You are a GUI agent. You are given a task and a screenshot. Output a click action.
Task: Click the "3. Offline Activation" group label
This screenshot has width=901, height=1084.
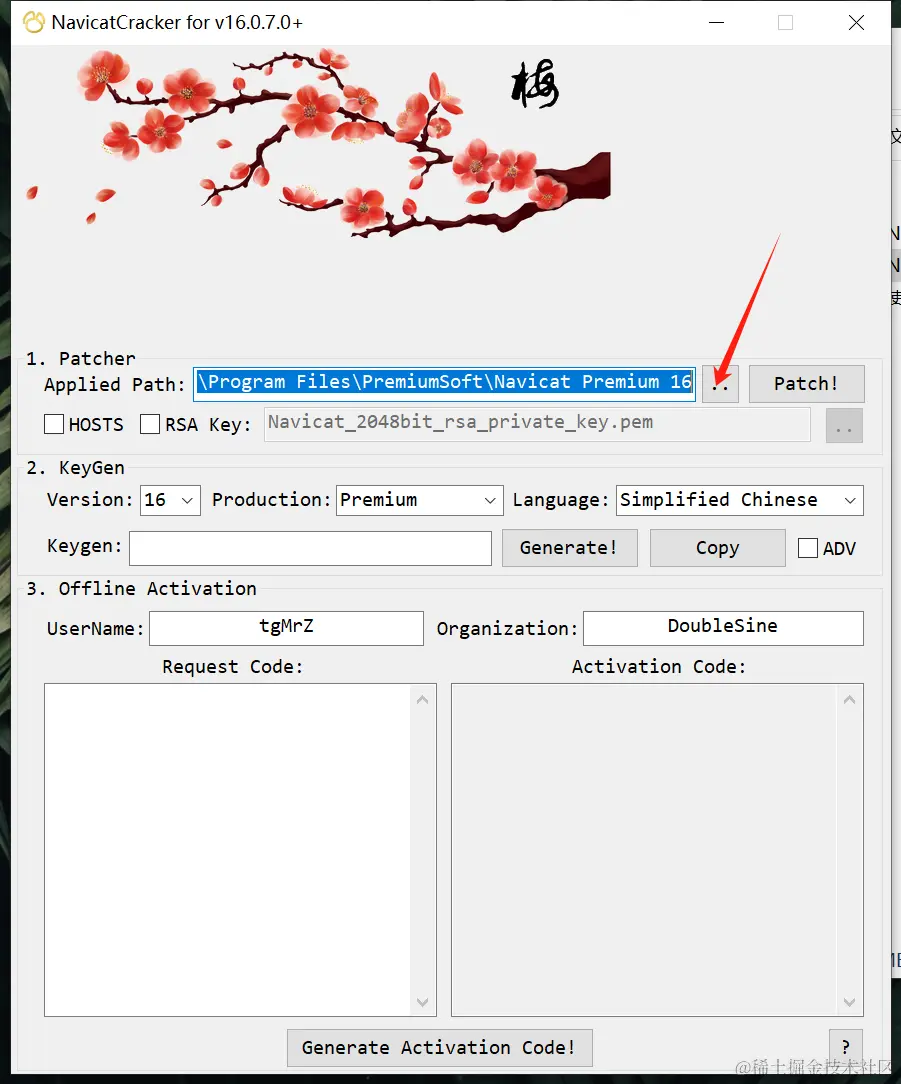point(141,588)
